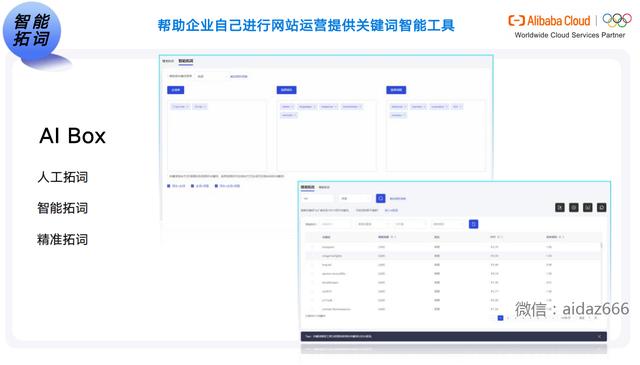Click the 人工拓词 label

tap(62, 177)
